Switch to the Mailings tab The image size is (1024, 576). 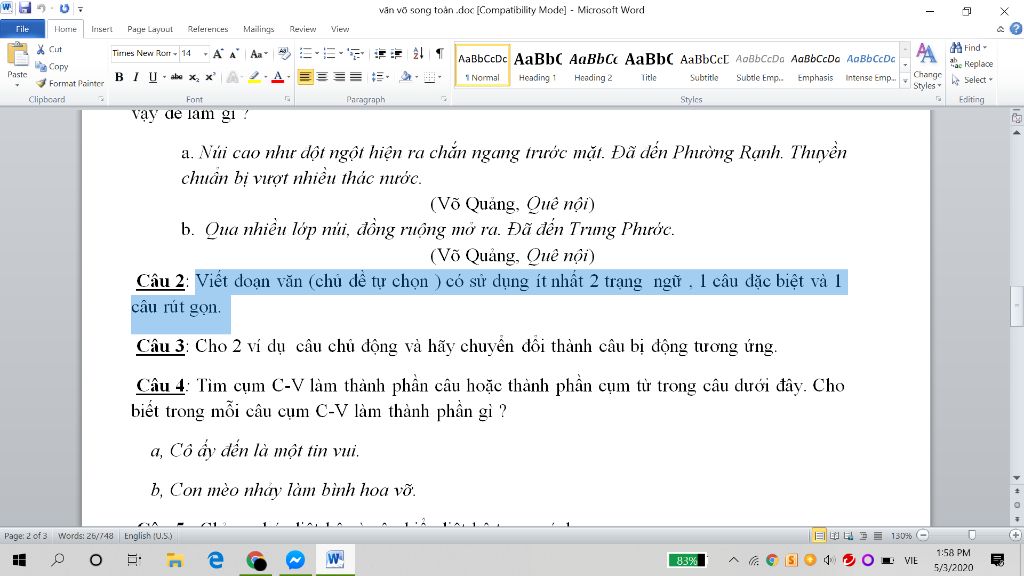pyautogui.click(x=259, y=29)
